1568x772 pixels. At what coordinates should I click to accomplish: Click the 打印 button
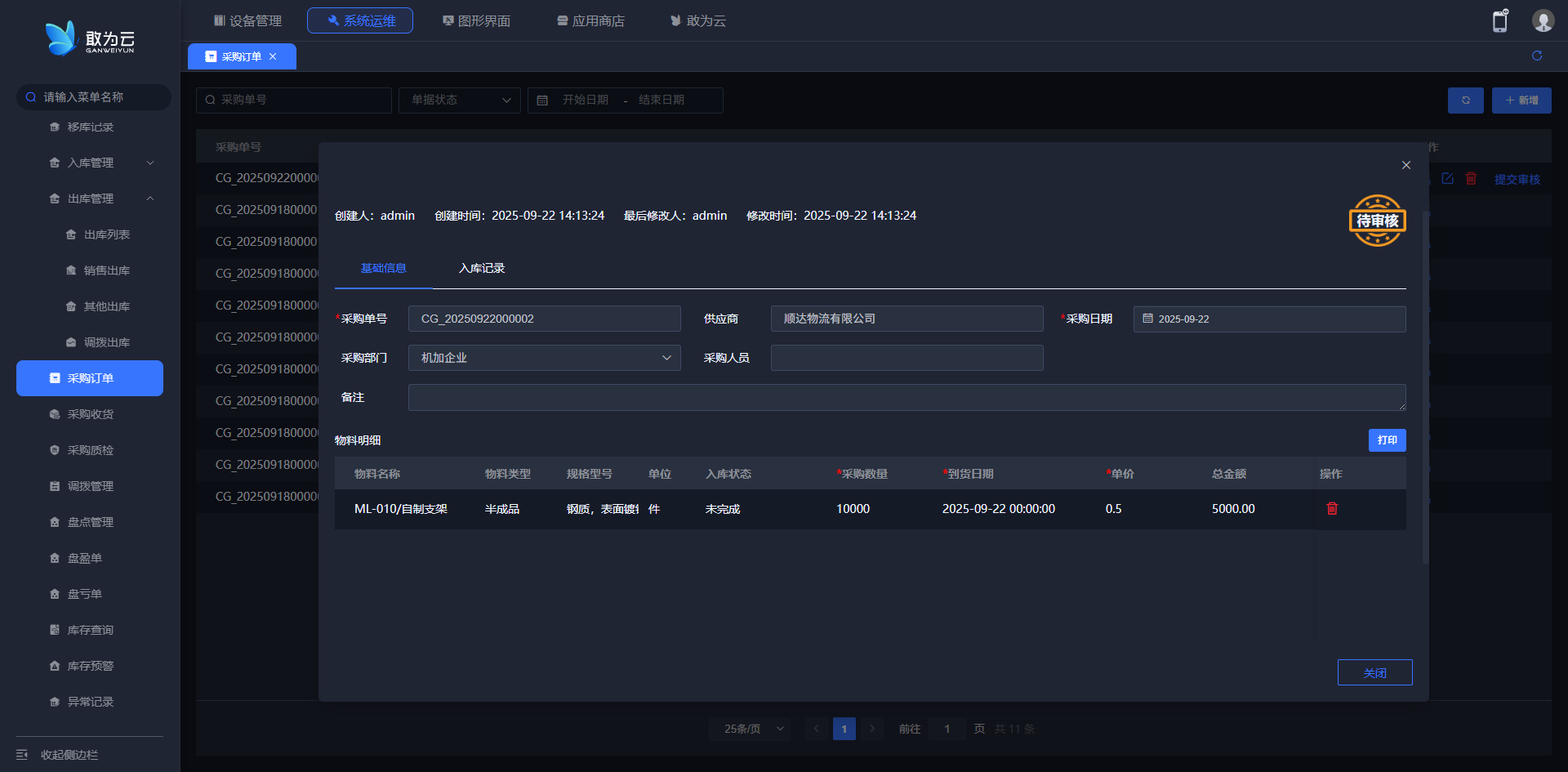1387,440
